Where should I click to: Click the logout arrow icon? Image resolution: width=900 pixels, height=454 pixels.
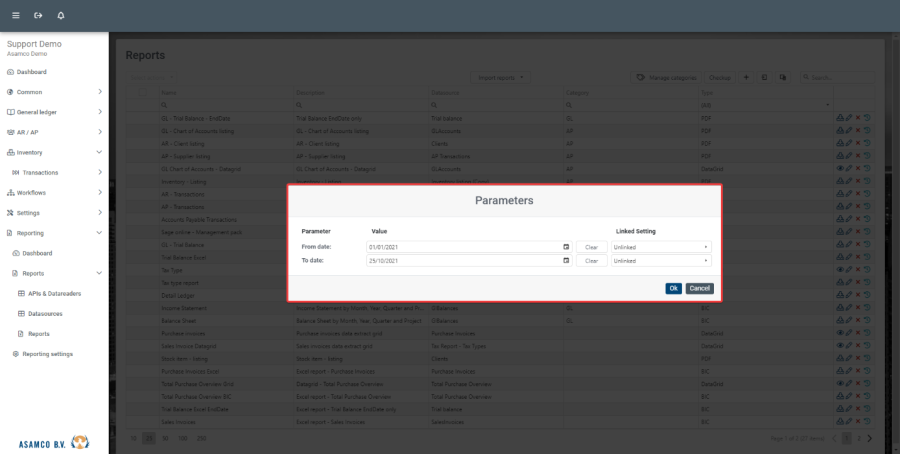pos(38,16)
